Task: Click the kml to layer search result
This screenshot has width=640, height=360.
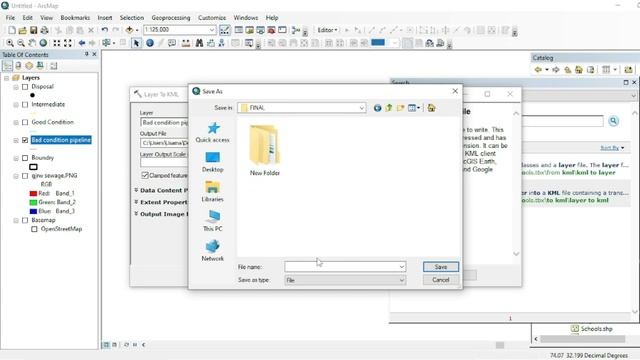Action: 575,169
